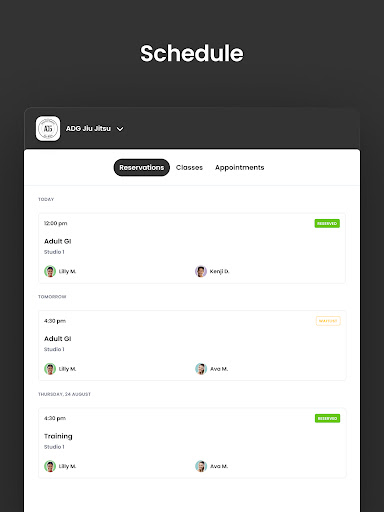Open tomorrow's 4:30 pm Adult GI title
Image resolution: width=384 pixels, height=512 pixels.
pyautogui.click(x=58, y=339)
